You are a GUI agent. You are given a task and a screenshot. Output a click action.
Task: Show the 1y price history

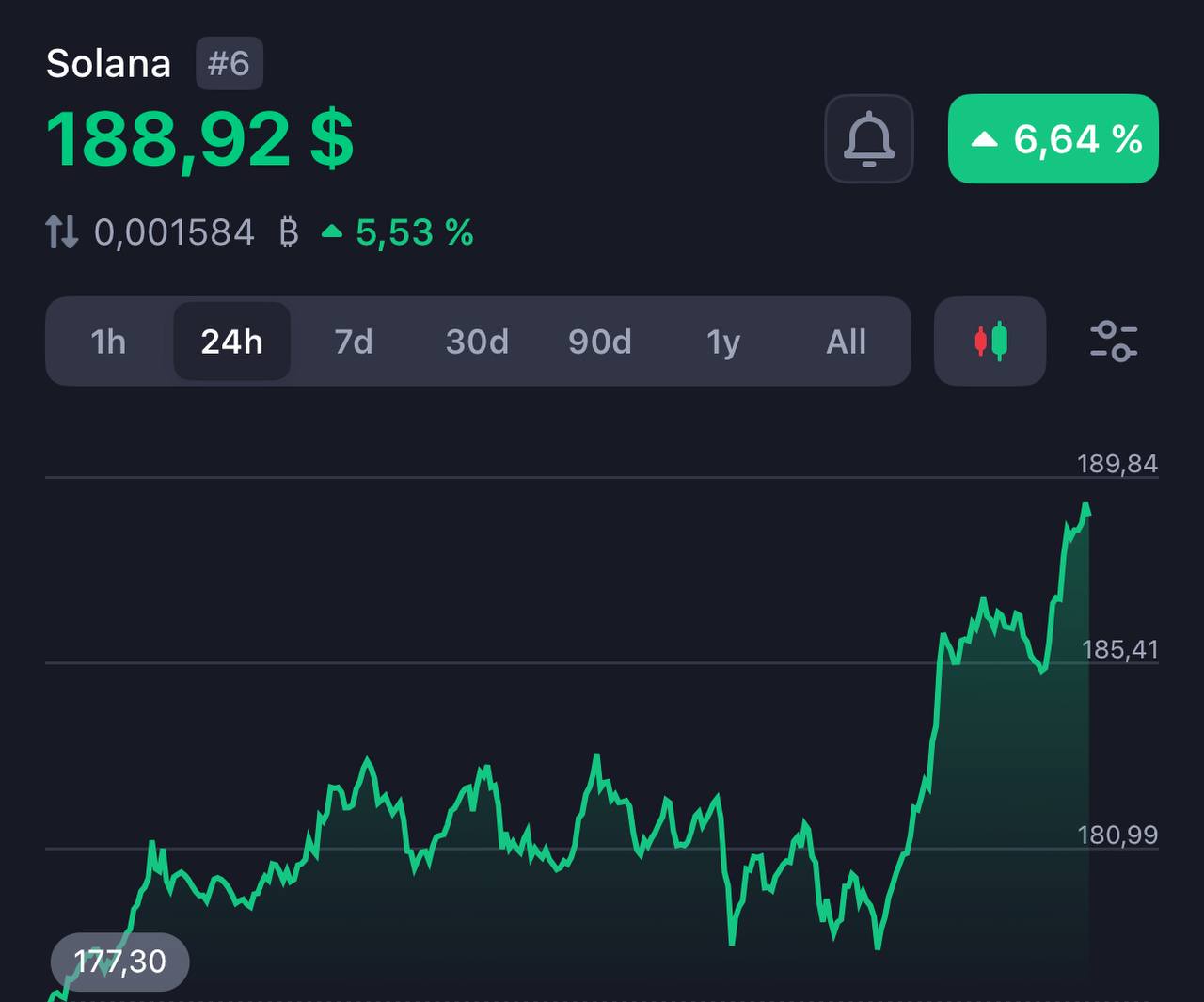[723, 342]
